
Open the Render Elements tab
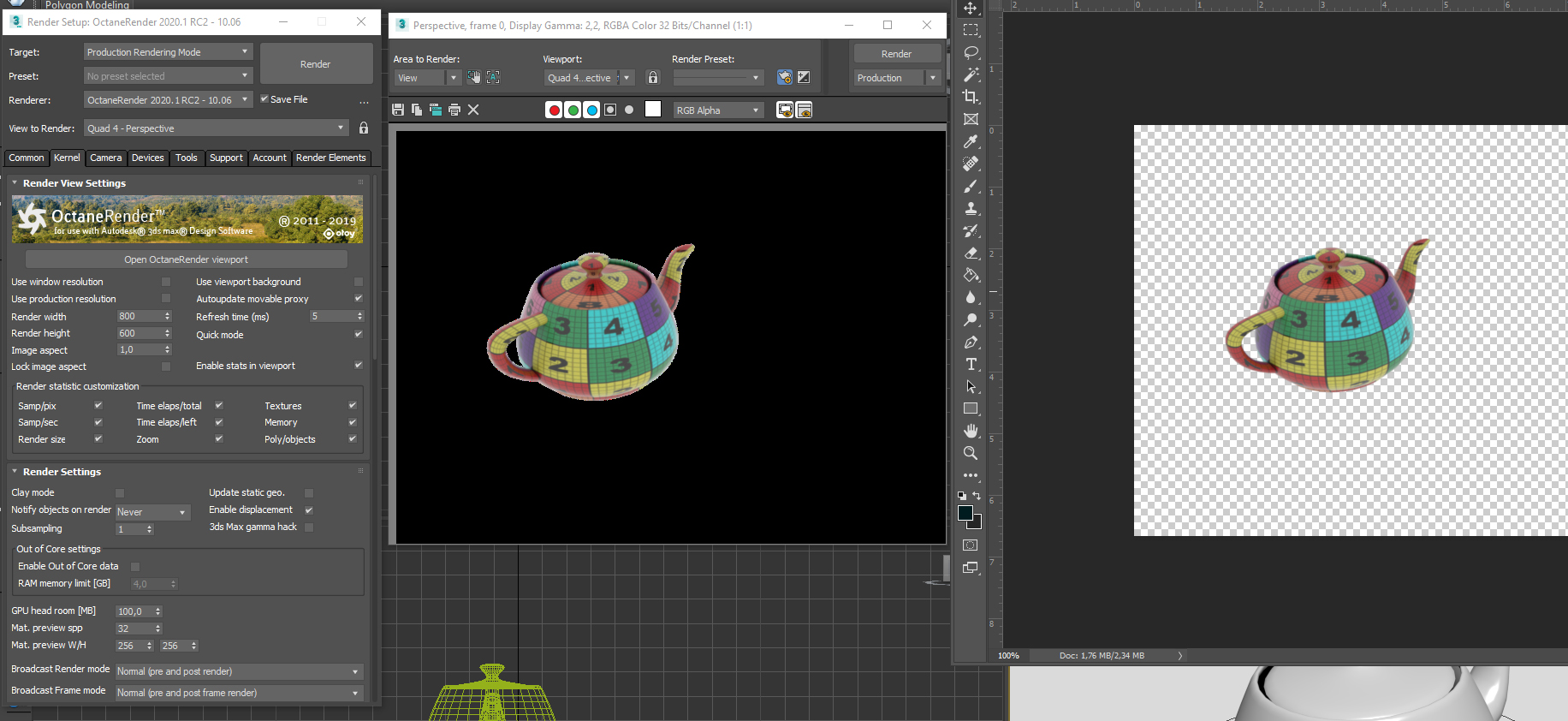coord(330,158)
